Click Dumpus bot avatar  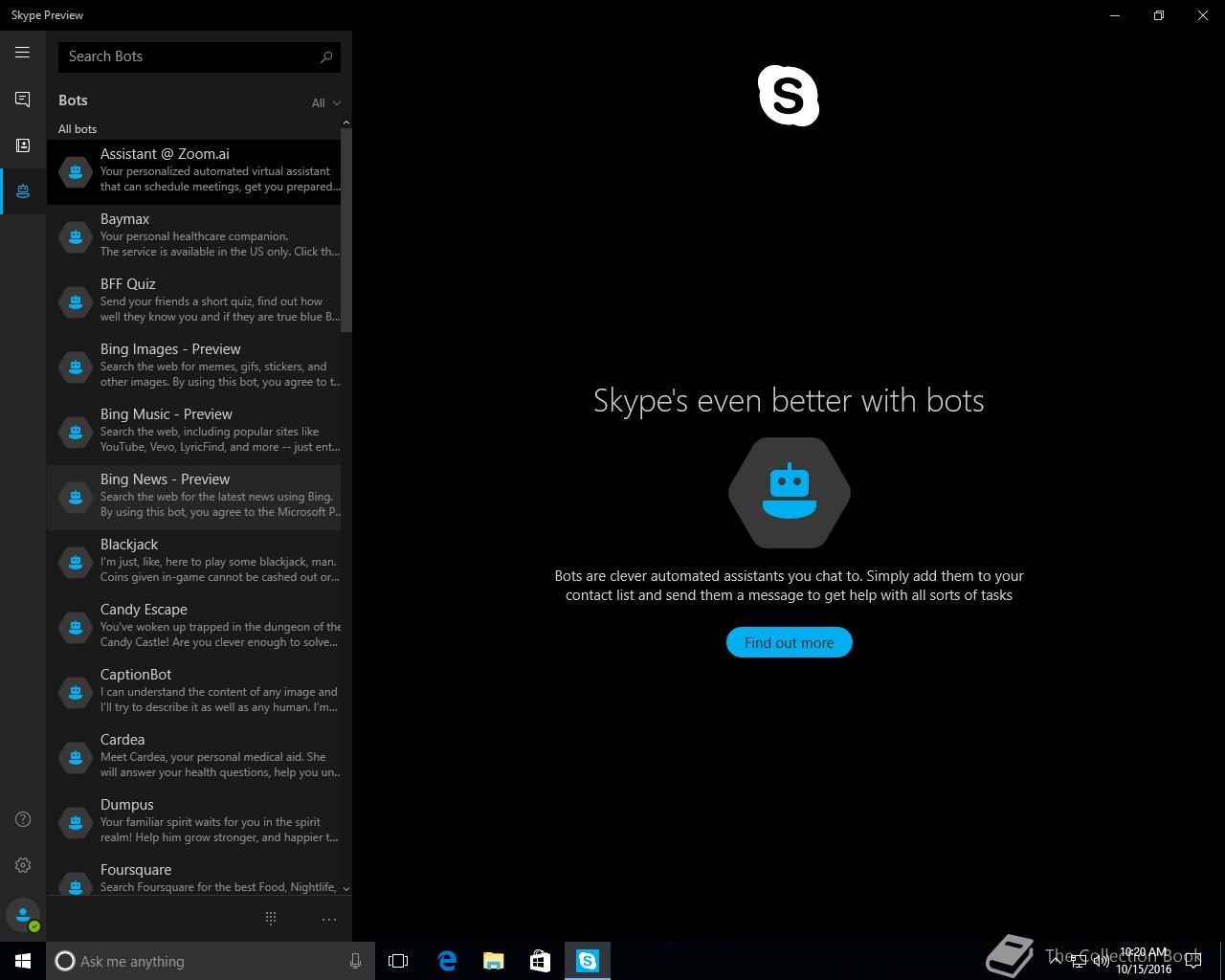(76, 822)
